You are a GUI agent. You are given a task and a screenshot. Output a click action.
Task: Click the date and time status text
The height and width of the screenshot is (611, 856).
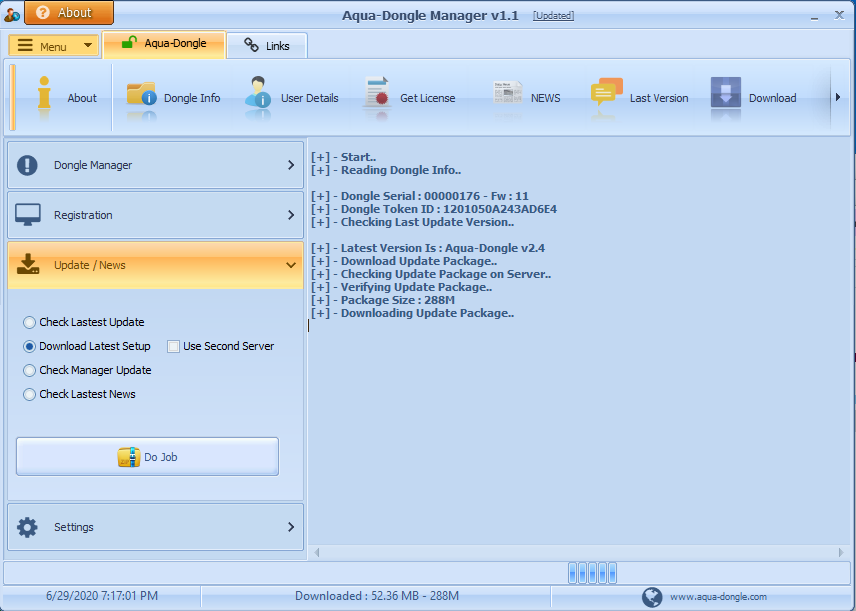click(x=102, y=596)
